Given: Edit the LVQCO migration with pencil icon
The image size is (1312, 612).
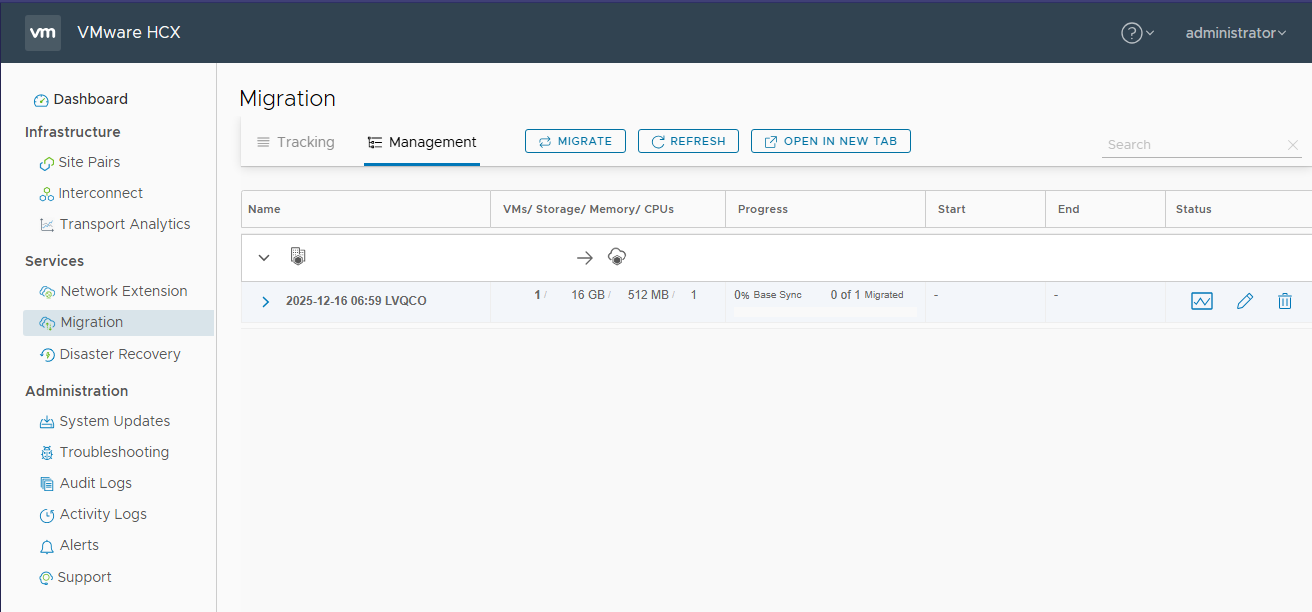Looking at the screenshot, I should (1245, 301).
